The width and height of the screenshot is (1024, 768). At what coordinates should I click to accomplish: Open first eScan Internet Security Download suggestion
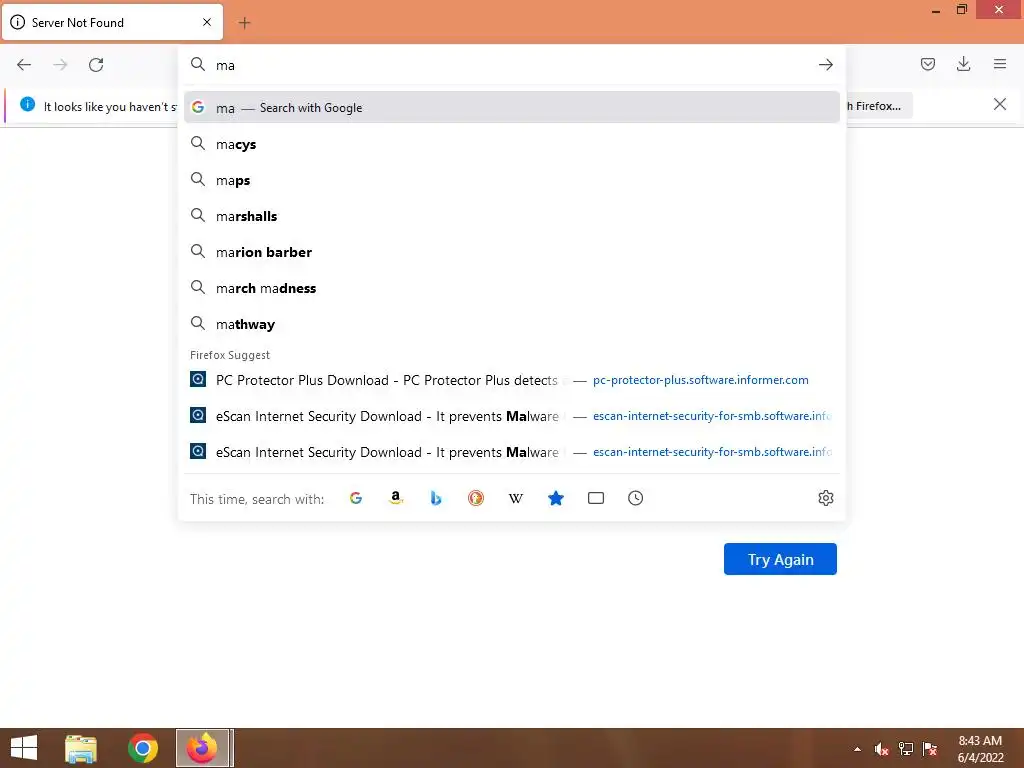tap(512, 416)
